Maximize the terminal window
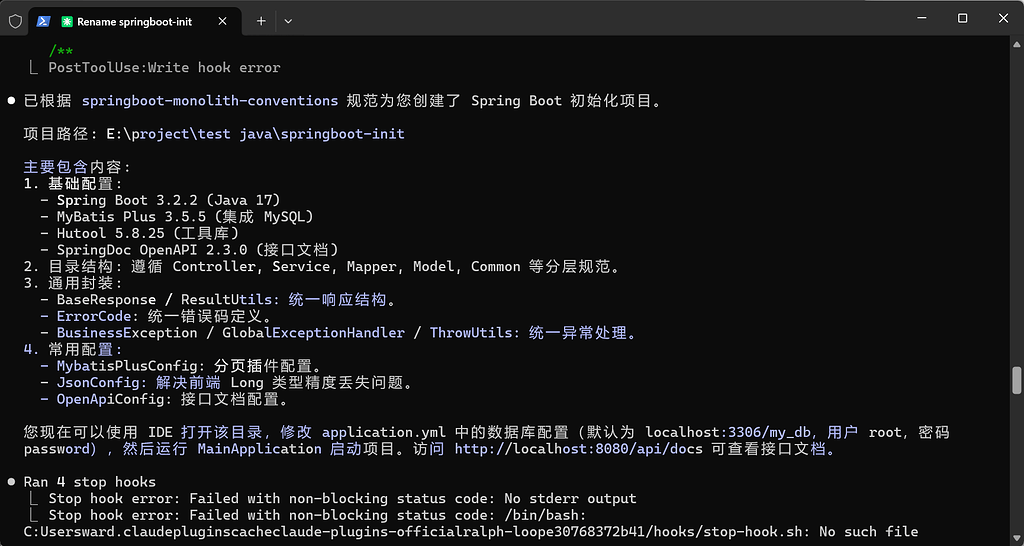The image size is (1024, 546). click(x=962, y=18)
